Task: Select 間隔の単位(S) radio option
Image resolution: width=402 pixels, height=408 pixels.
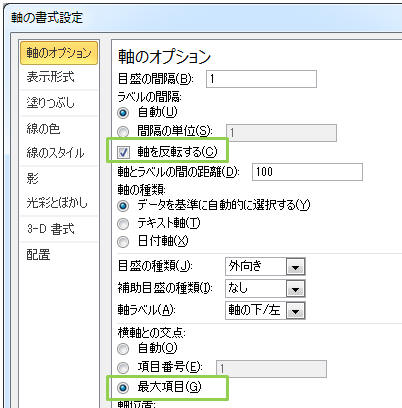Action: pos(123,132)
